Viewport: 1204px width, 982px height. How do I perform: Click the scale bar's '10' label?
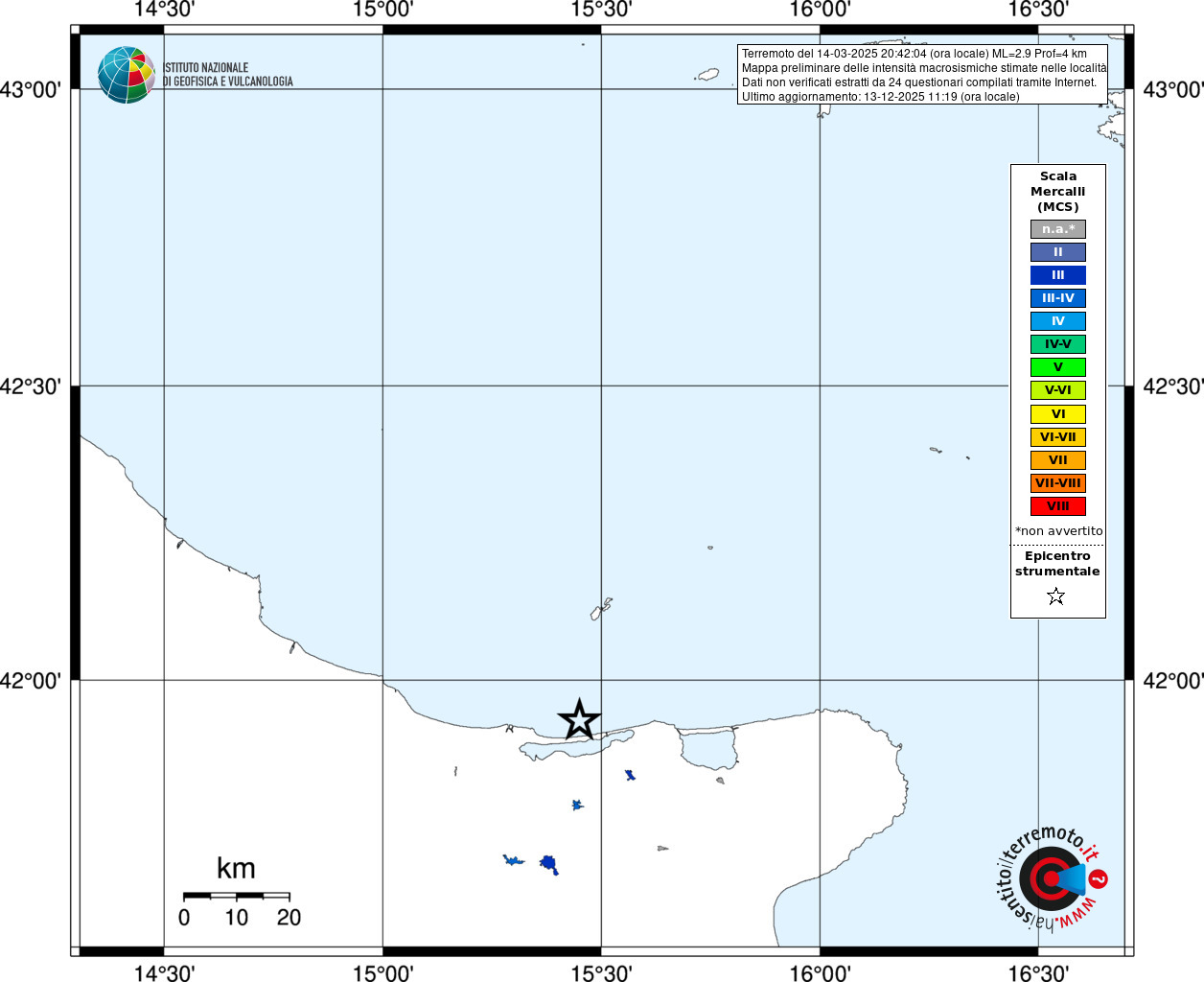click(237, 918)
